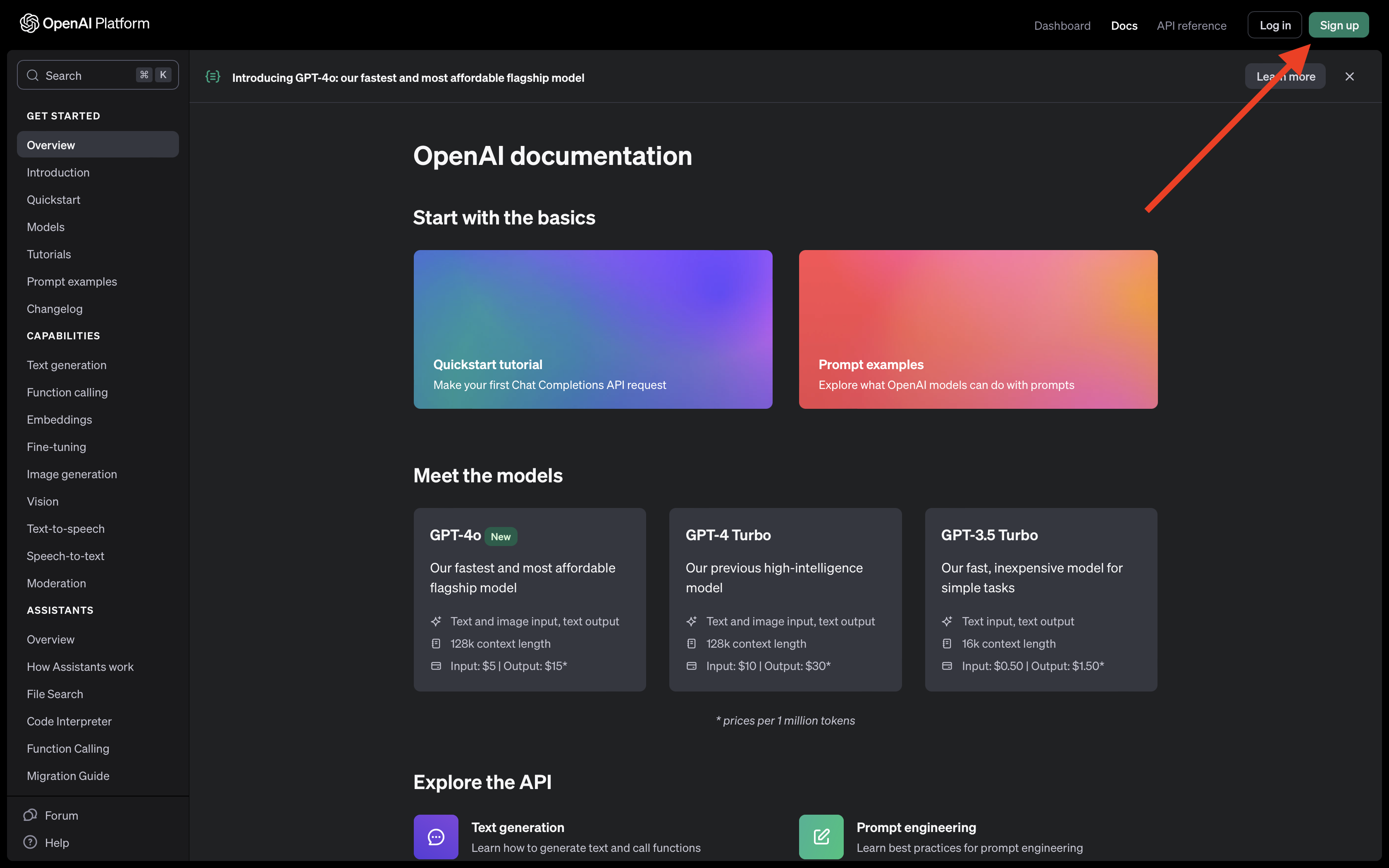Click the K shortcut key badge in search
Viewport: 1389px width, 868px height.
[x=163, y=75]
